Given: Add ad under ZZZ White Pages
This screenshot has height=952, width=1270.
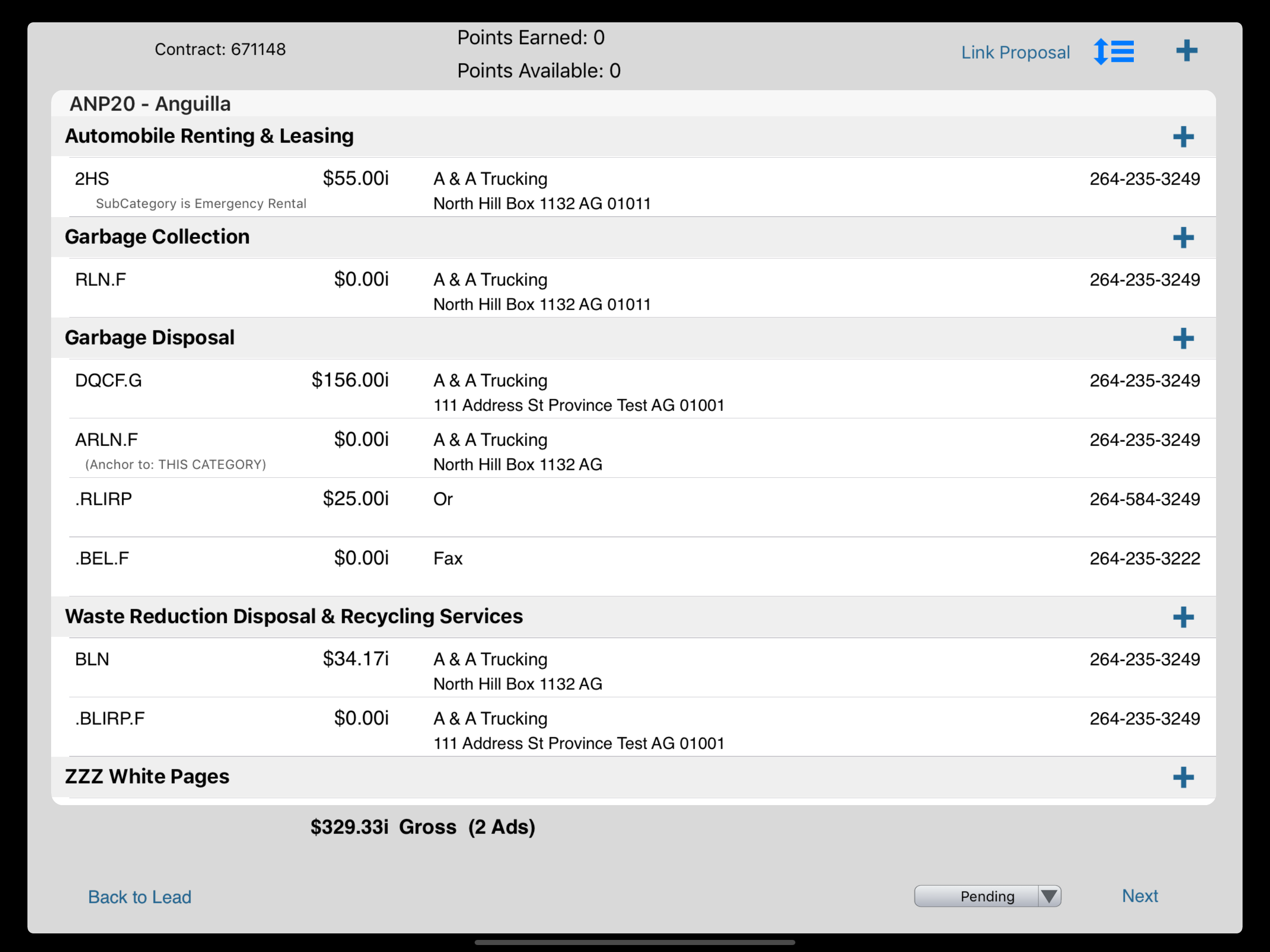Looking at the screenshot, I should tap(1183, 777).
